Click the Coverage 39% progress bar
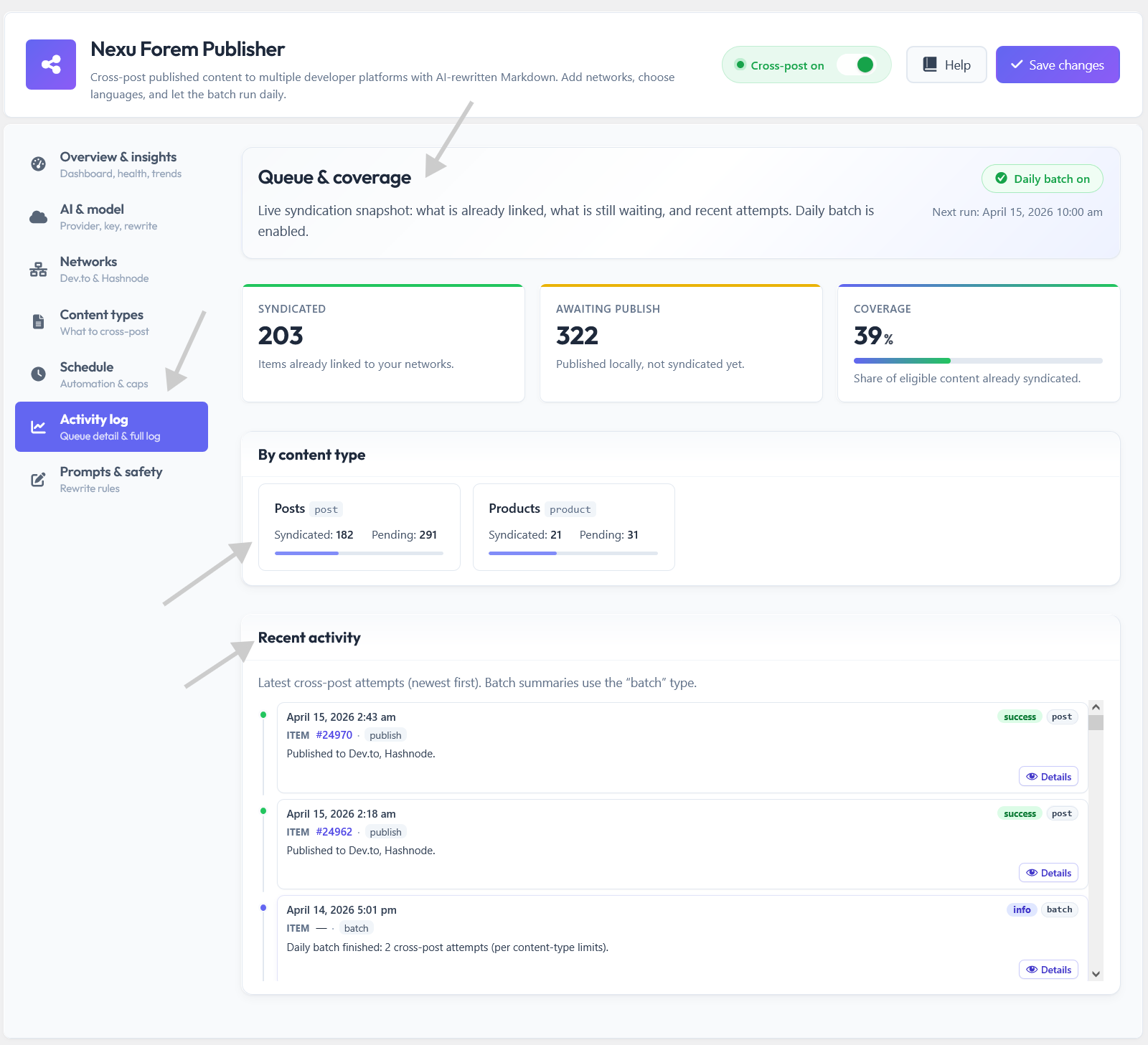1148x1045 pixels. 978,361
